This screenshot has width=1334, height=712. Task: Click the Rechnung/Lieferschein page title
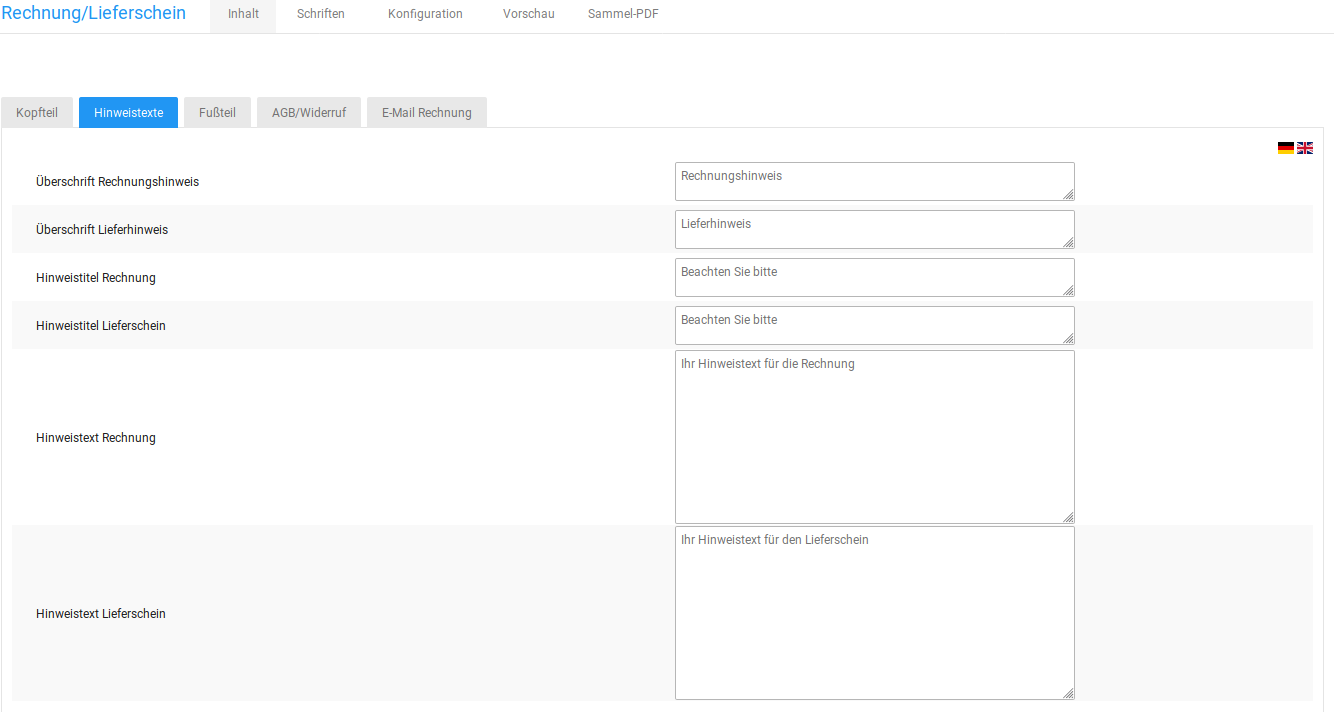[x=93, y=14]
